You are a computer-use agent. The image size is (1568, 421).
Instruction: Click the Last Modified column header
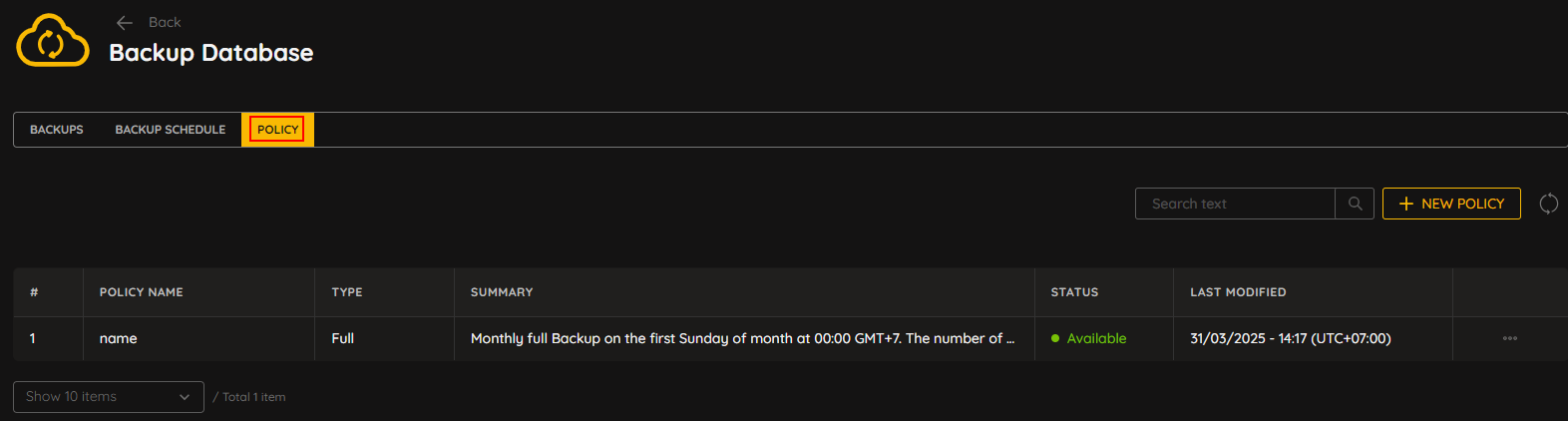(x=1238, y=292)
